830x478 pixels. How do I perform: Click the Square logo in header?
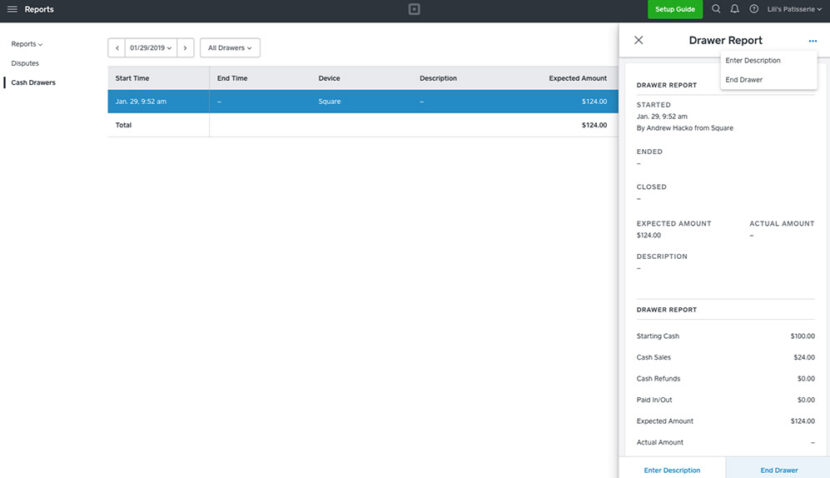click(414, 9)
